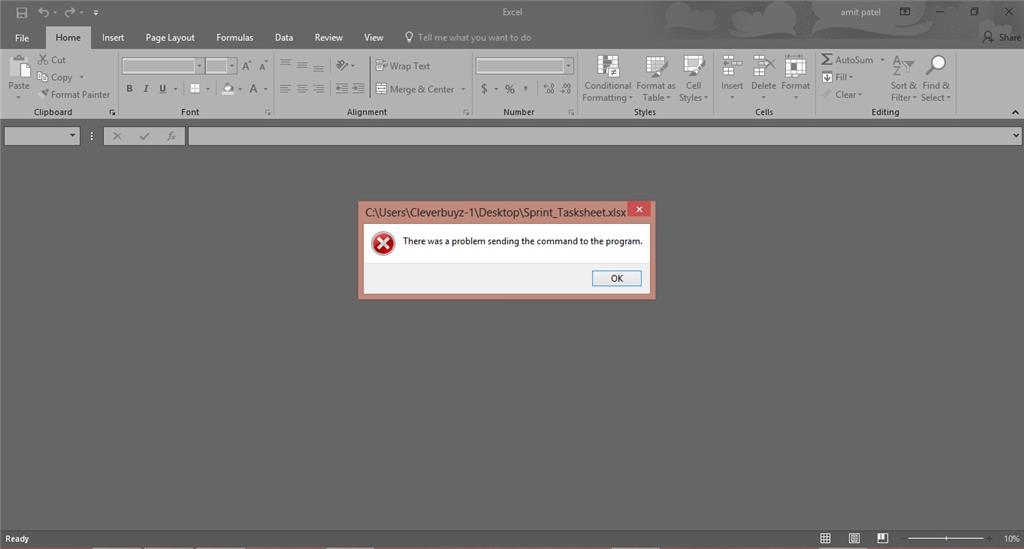
Task: Click Increase Font Size icon
Action: coord(246,66)
